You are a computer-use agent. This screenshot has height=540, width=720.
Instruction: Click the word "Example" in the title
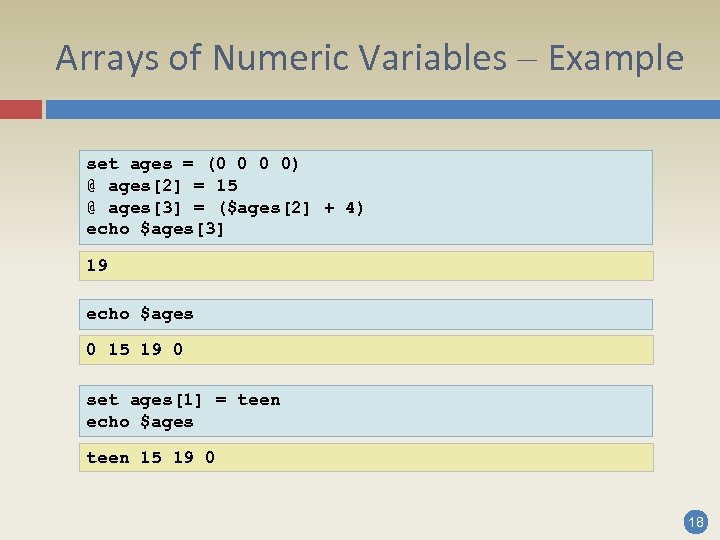[x=616, y=58]
